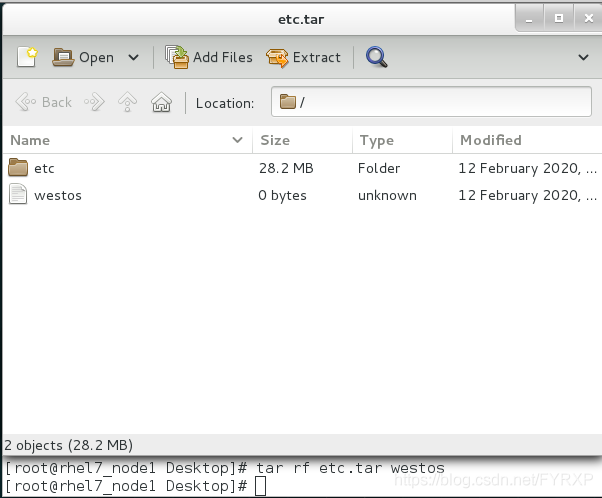Open an archive with the Open button
Viewport: 602px width, 498px height.
click(83, 57)
